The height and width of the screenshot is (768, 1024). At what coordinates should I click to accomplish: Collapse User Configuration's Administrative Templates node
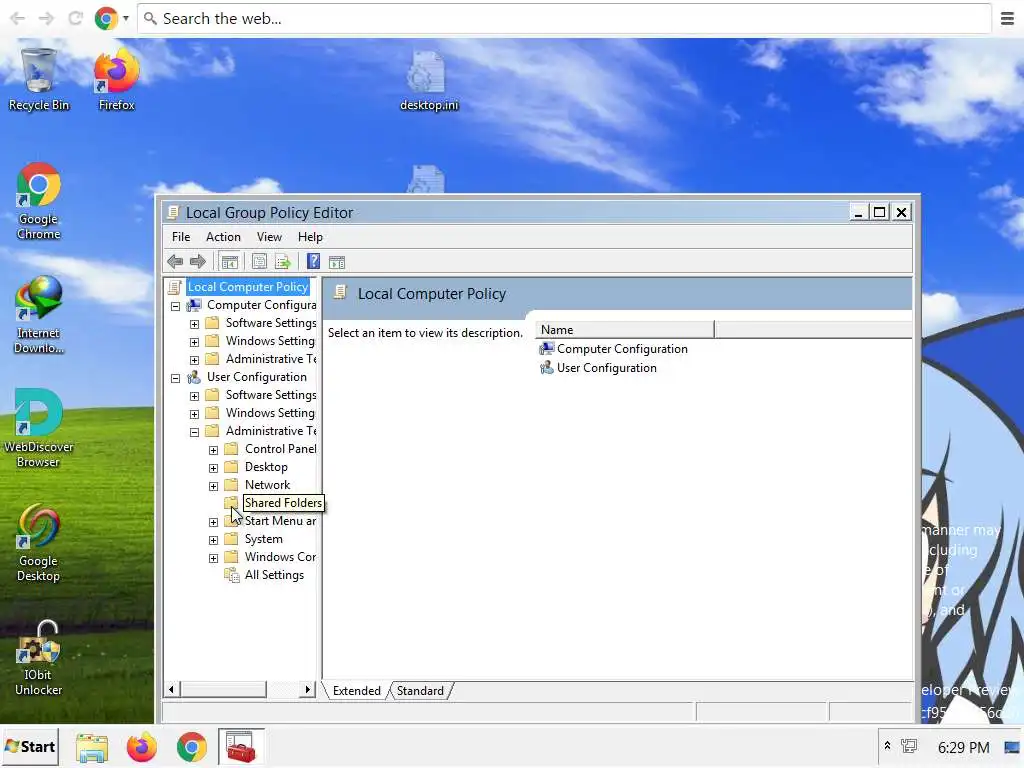(194, 432)
